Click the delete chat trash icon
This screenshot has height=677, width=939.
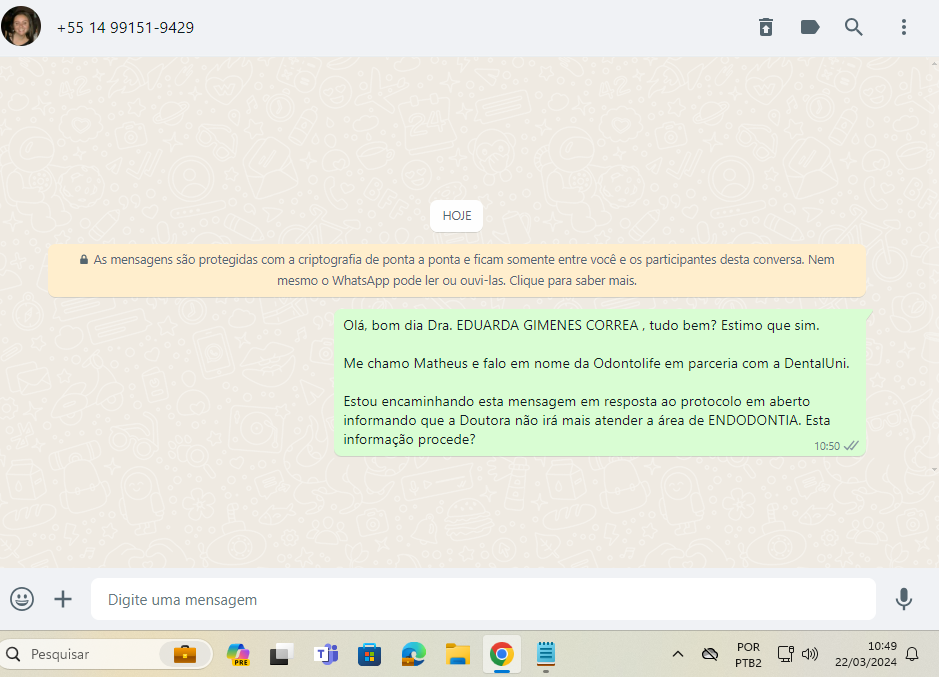765,27
